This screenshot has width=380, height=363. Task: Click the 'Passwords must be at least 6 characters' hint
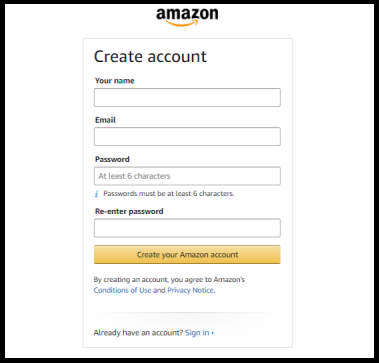pos(169,194)
